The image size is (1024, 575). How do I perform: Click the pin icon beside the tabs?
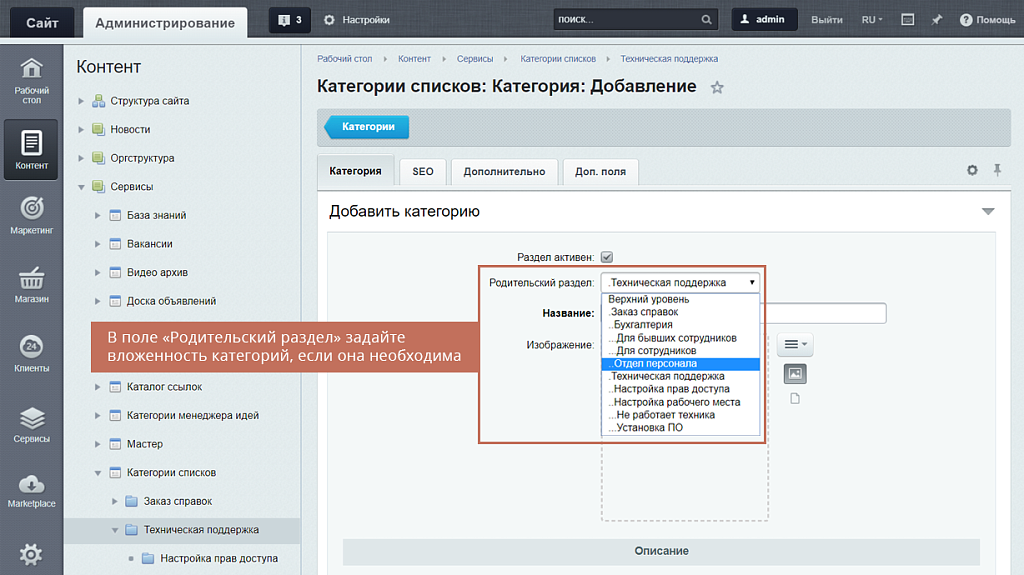coord(997,171)
